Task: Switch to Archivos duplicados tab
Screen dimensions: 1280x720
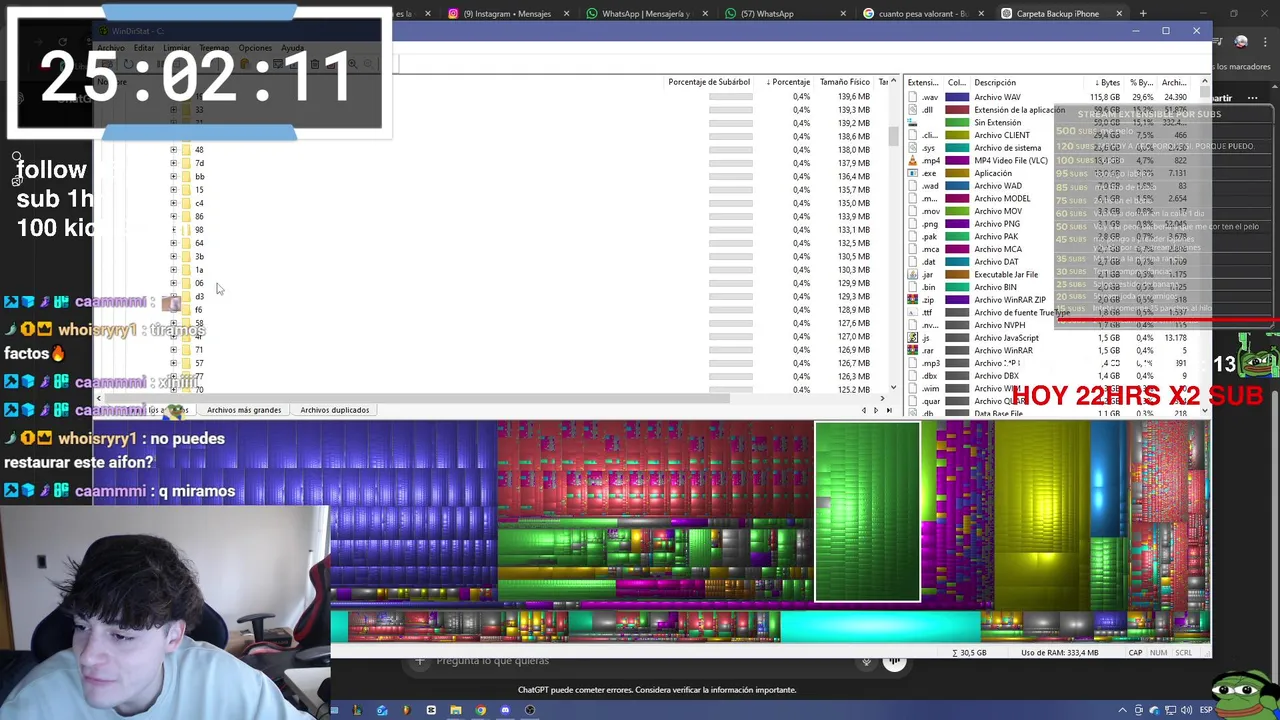Action: click(x=335, y=410)
